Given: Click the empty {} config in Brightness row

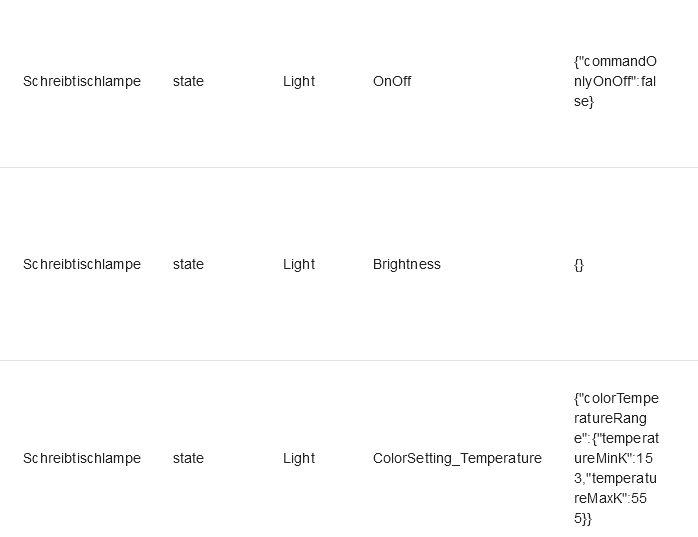Looking at the screenshot, I should pyautogui.click(x=579, y=264).
